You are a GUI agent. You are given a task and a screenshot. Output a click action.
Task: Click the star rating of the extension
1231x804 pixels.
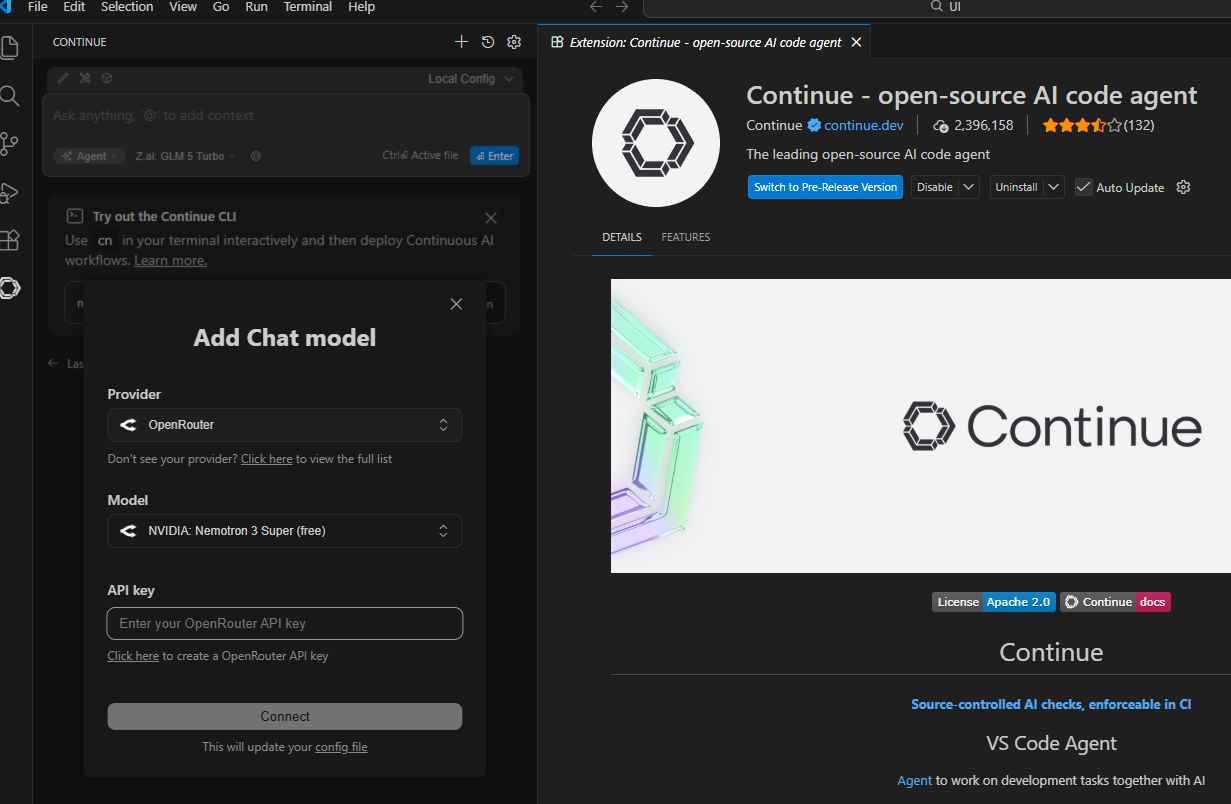pos(1082,126)
